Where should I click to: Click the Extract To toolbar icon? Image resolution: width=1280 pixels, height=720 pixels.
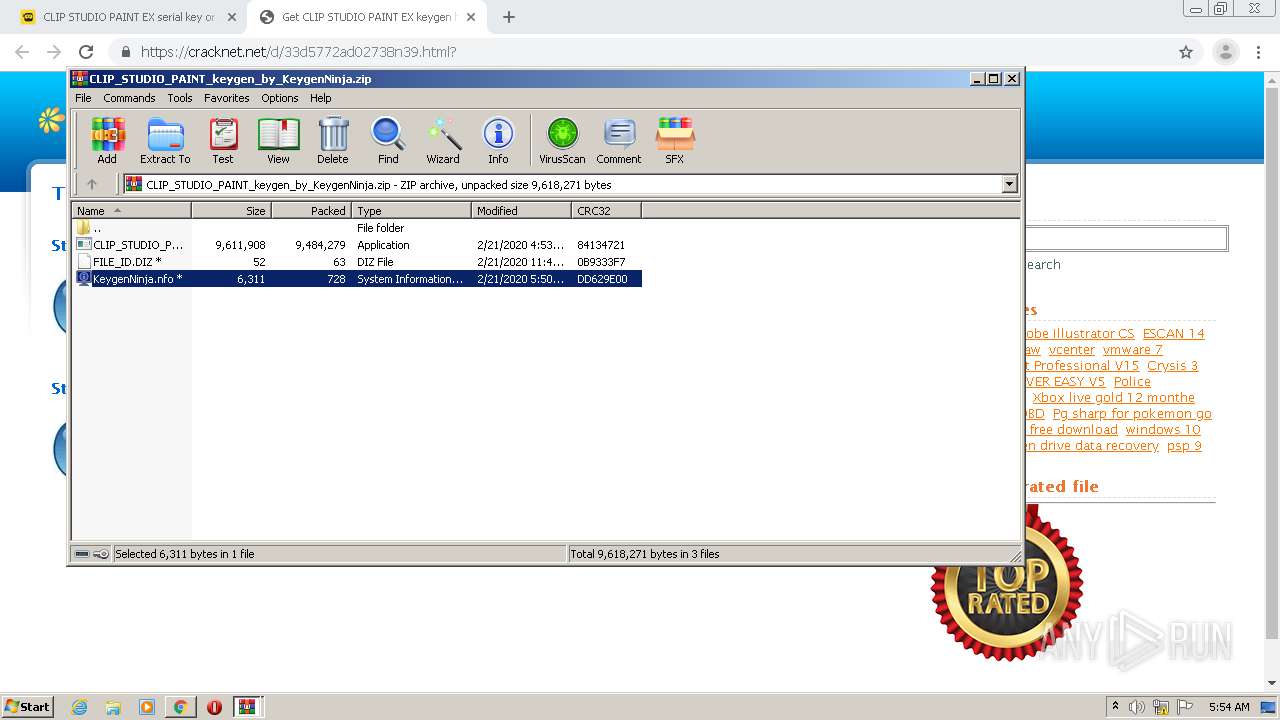coord(165,140)
